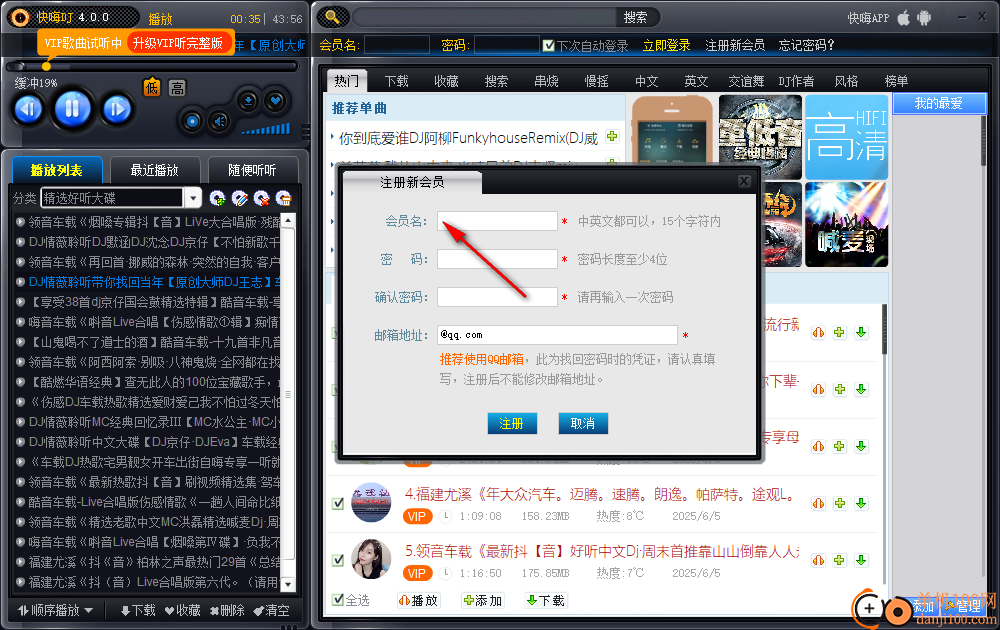Open the 串烧 tab

click(x=547, y=81)
